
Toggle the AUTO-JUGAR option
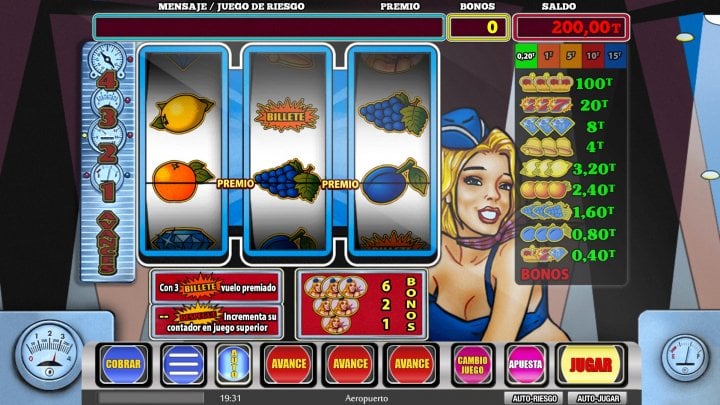coord(598,398)
